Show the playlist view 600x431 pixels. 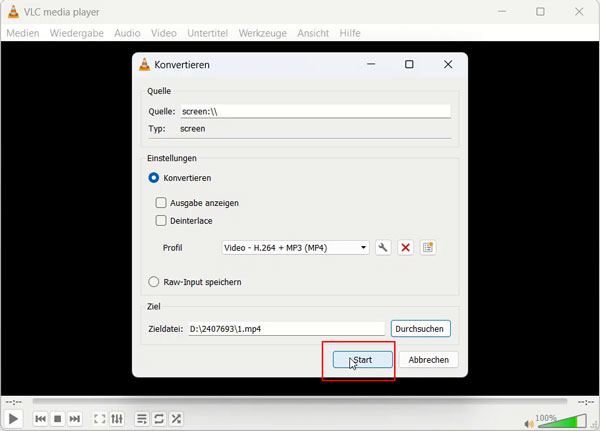pos(142,419)
